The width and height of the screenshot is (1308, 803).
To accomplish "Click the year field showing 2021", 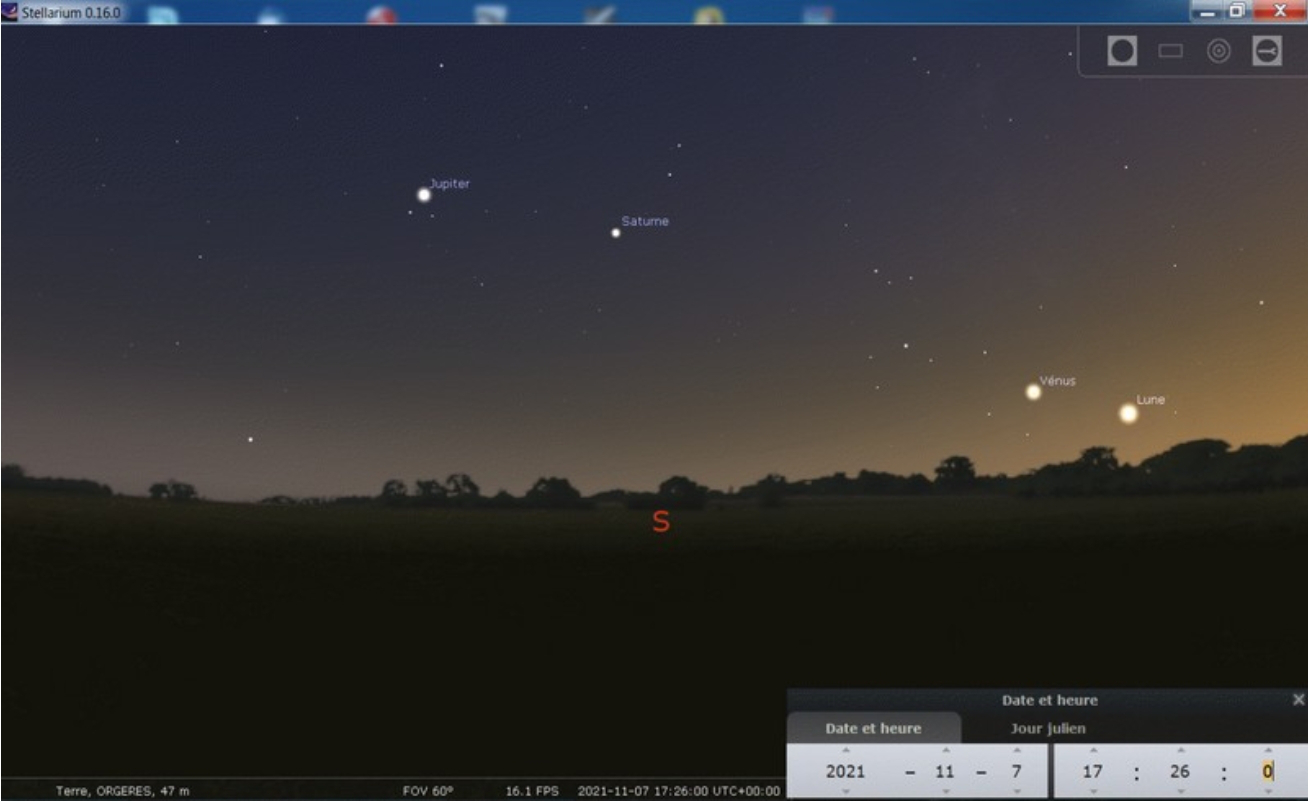I will point(846,772).
